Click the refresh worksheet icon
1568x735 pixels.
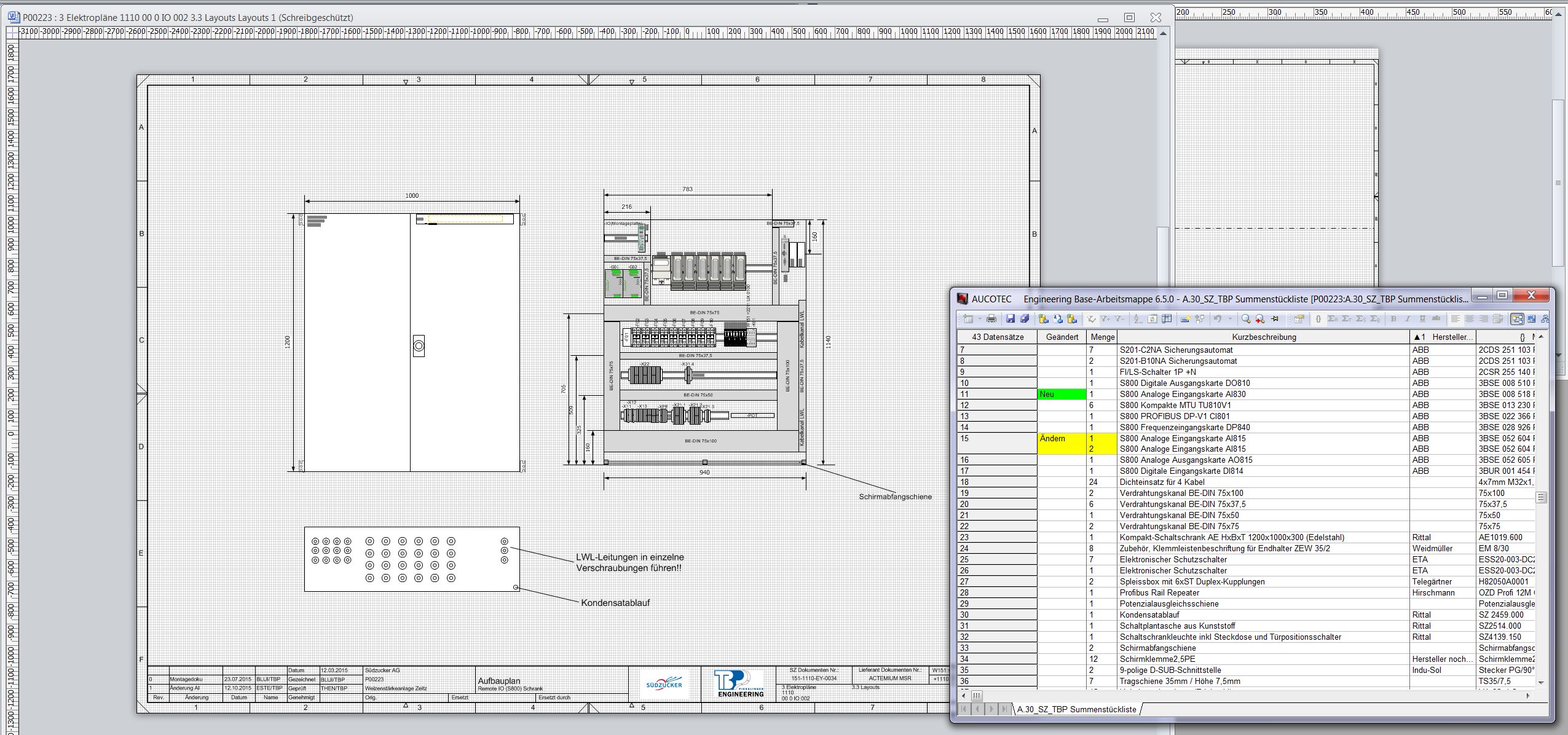point(1152,319)
